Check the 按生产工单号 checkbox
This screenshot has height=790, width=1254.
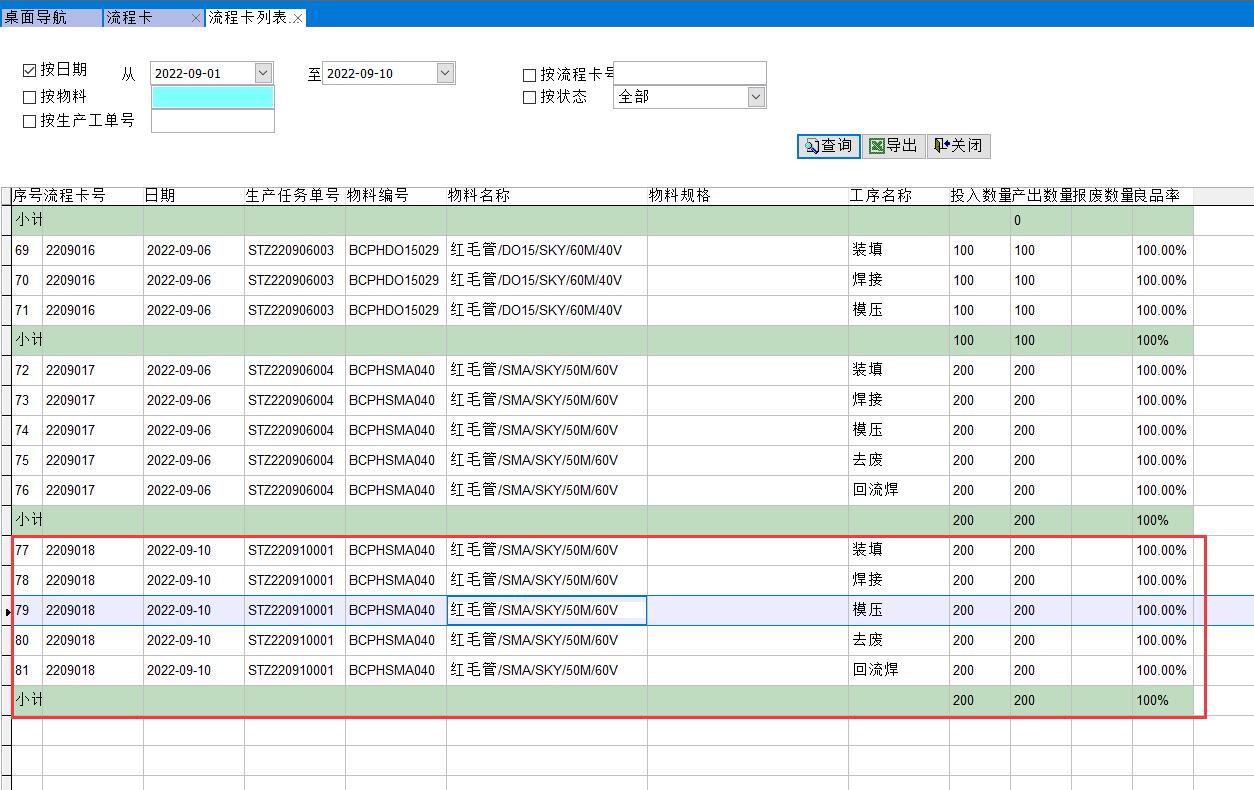click(x=29, y=121)
